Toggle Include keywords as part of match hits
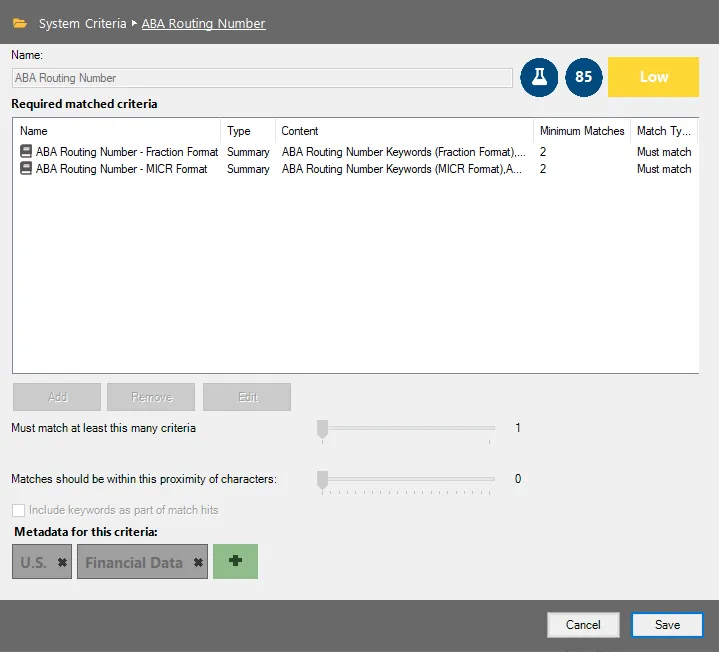Viewport: 719px width, 652px height. click(x=19, y=510)
